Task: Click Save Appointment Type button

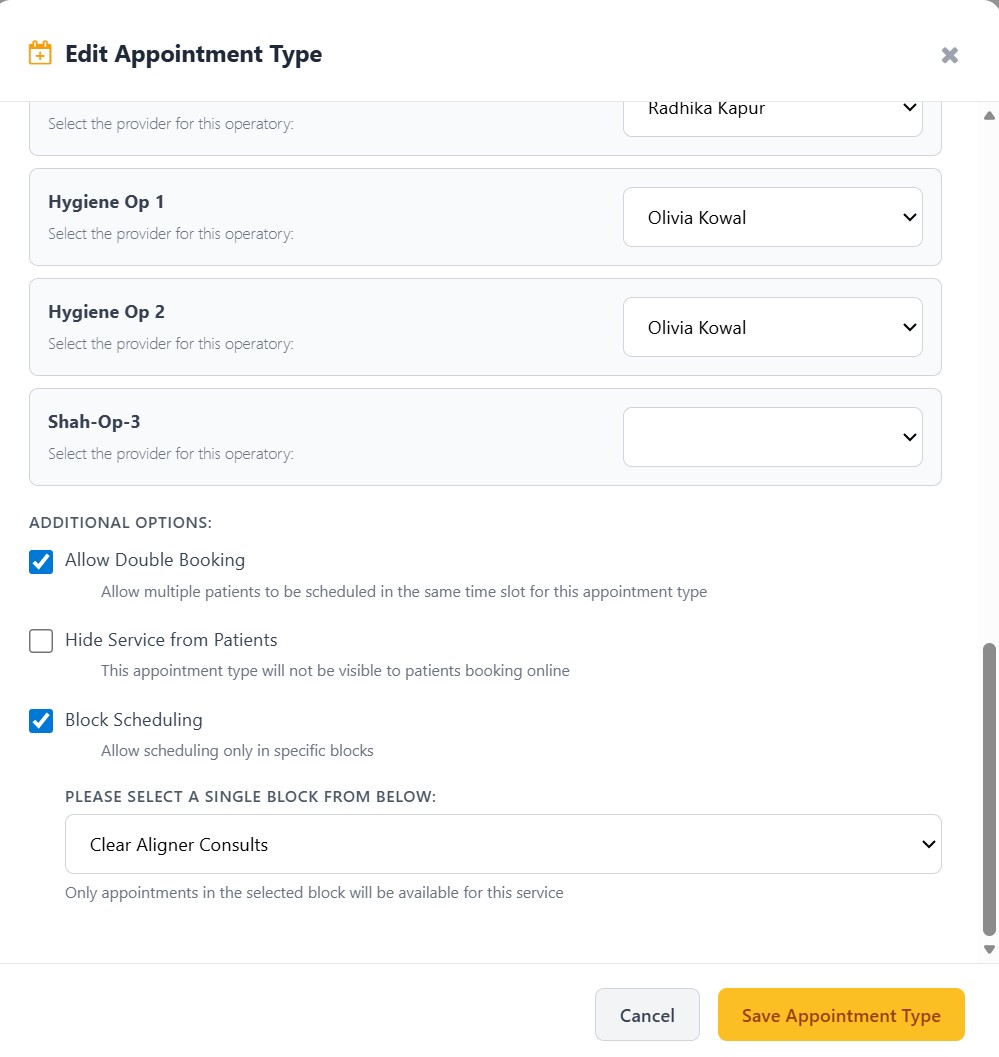Action: pyautogui.click(x=841, y=1015)
